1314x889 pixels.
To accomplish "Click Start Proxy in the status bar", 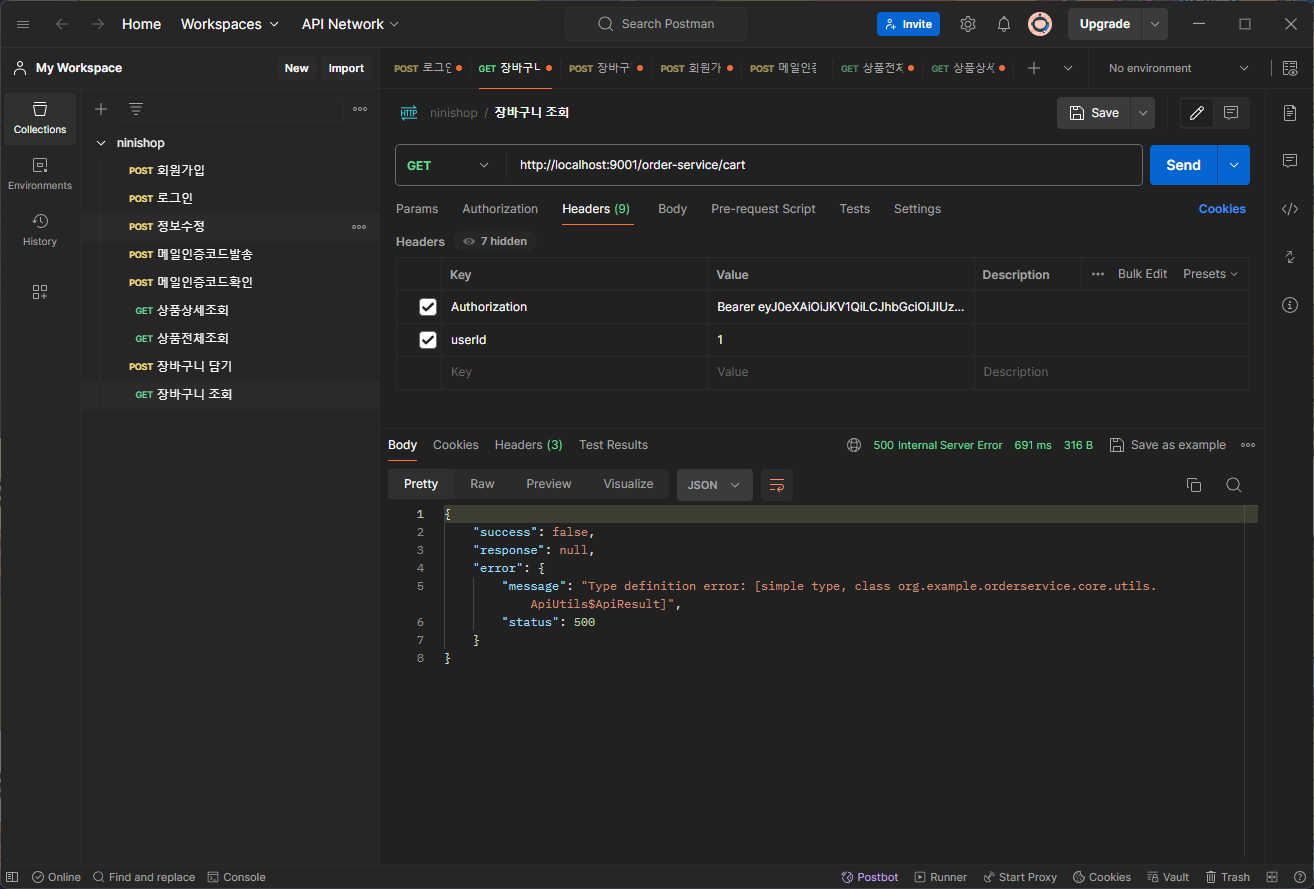I will [x=1020, y=877].
